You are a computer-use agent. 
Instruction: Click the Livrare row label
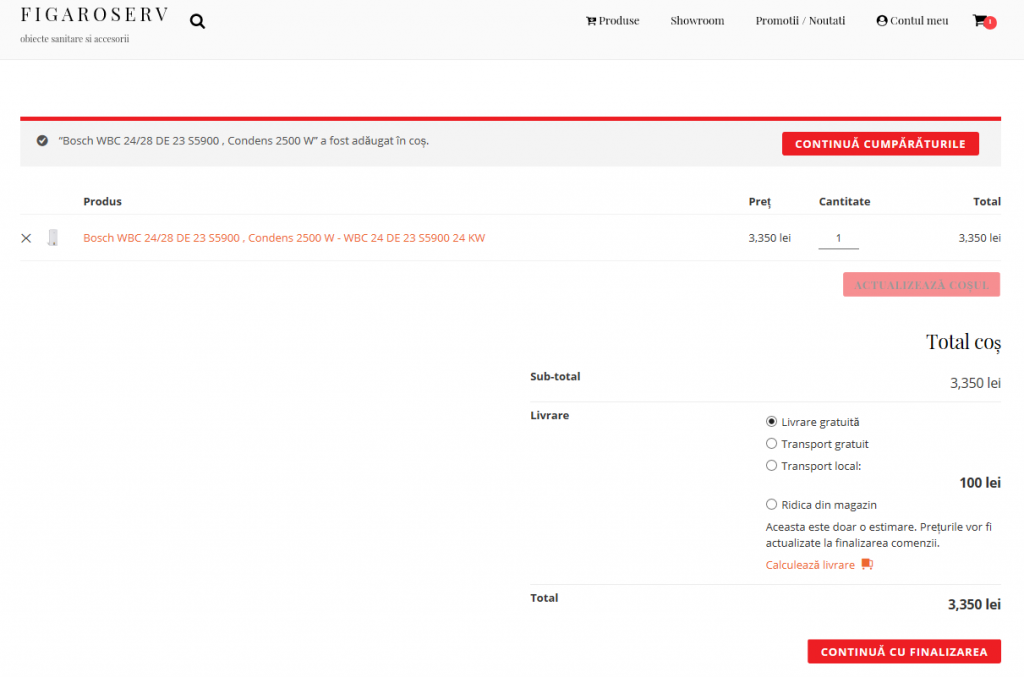[x=549, y=415]
